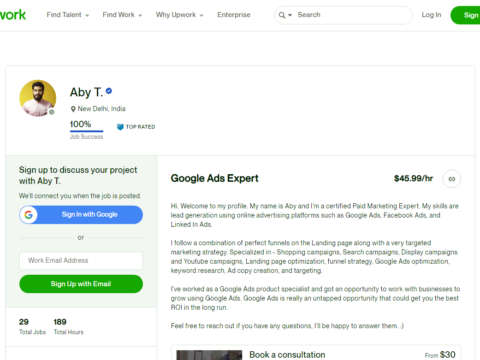Click the Log In link
480x360 pixels.
431,15
